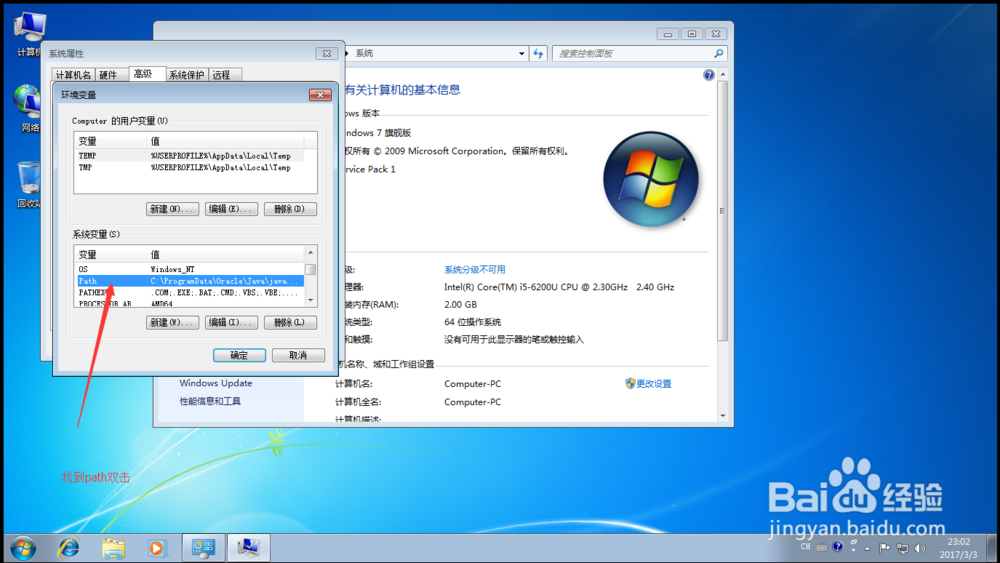This screenshot has height=563, width=1000.
Task: Click New button for system variables
Action: (x=172, y=323)
